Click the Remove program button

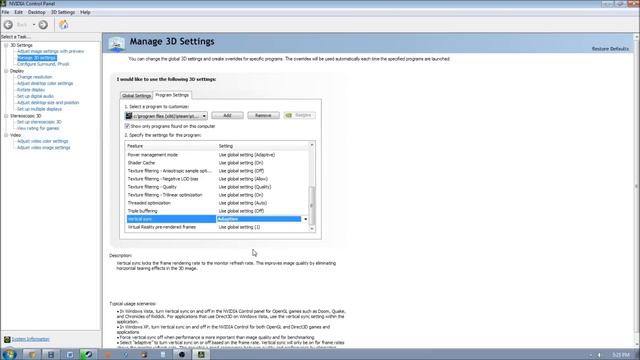263,116
